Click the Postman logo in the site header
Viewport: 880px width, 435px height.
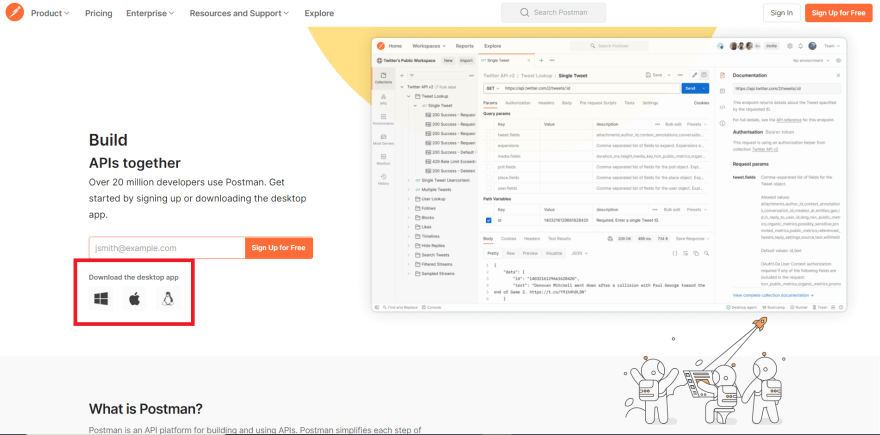15,12
